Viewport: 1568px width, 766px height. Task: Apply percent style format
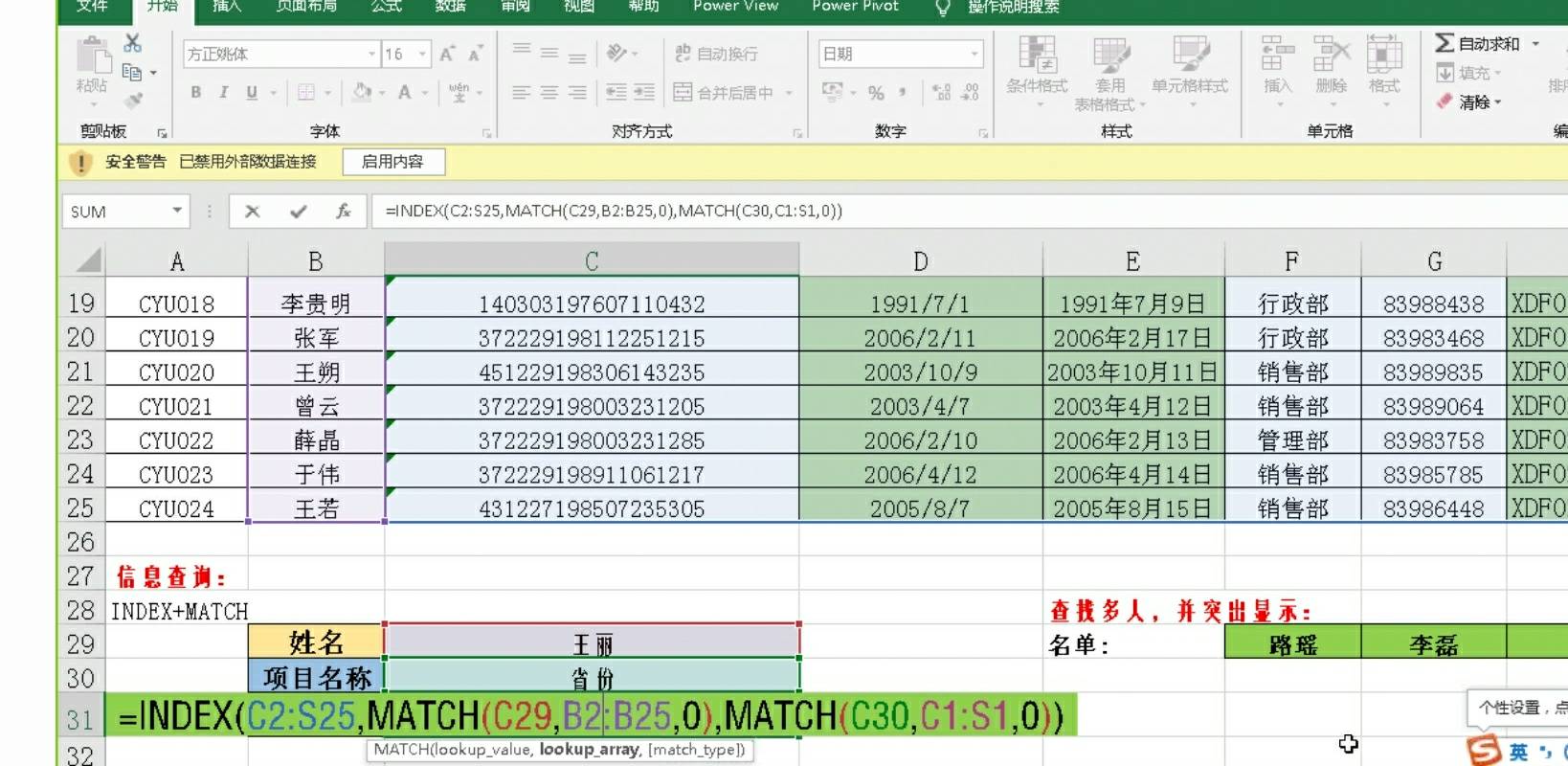(x=876, y=93)
